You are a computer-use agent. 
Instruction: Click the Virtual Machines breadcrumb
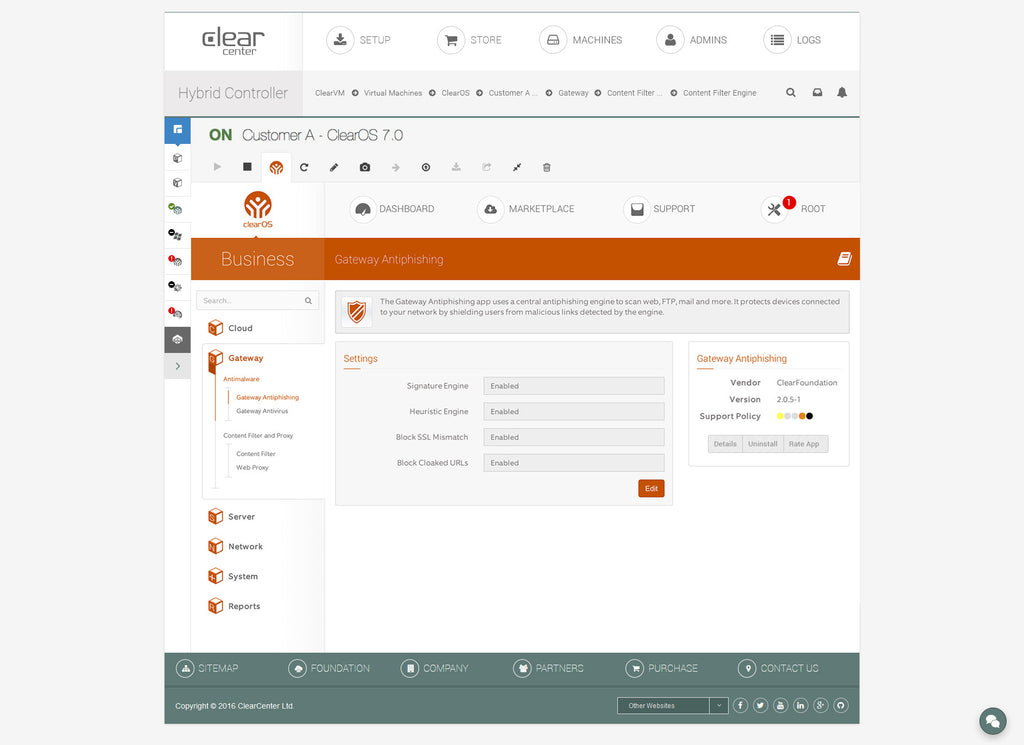coord(392,93)
